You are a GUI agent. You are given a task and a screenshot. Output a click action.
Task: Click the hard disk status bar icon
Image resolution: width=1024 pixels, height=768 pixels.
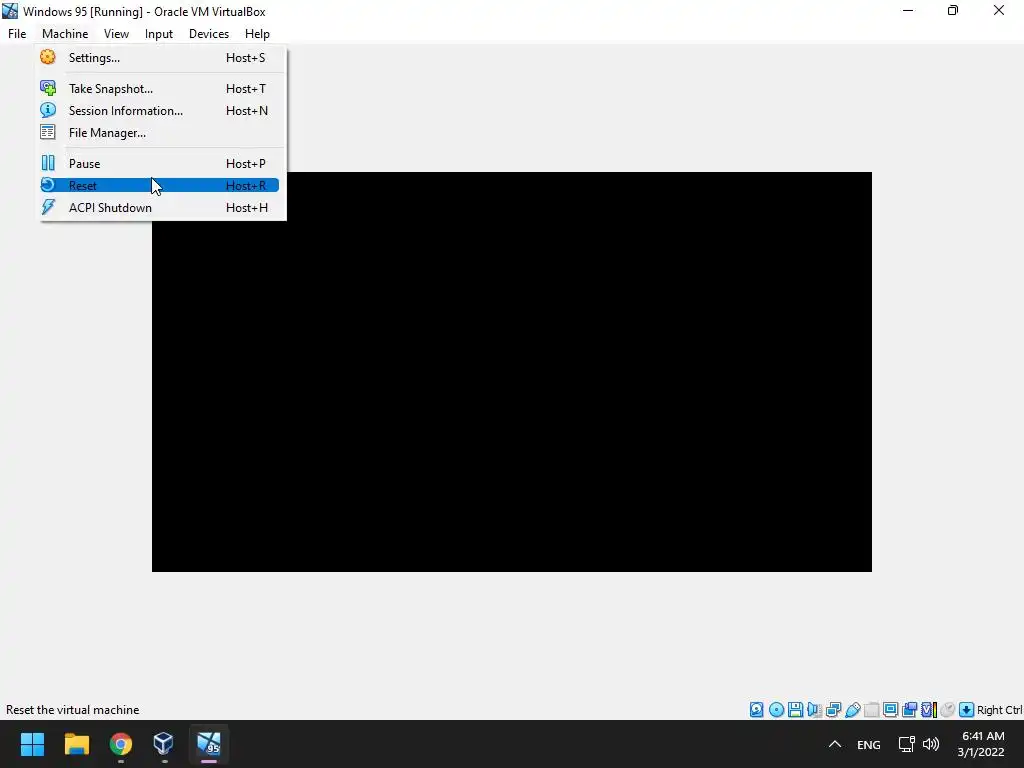[x=756, y=710]
